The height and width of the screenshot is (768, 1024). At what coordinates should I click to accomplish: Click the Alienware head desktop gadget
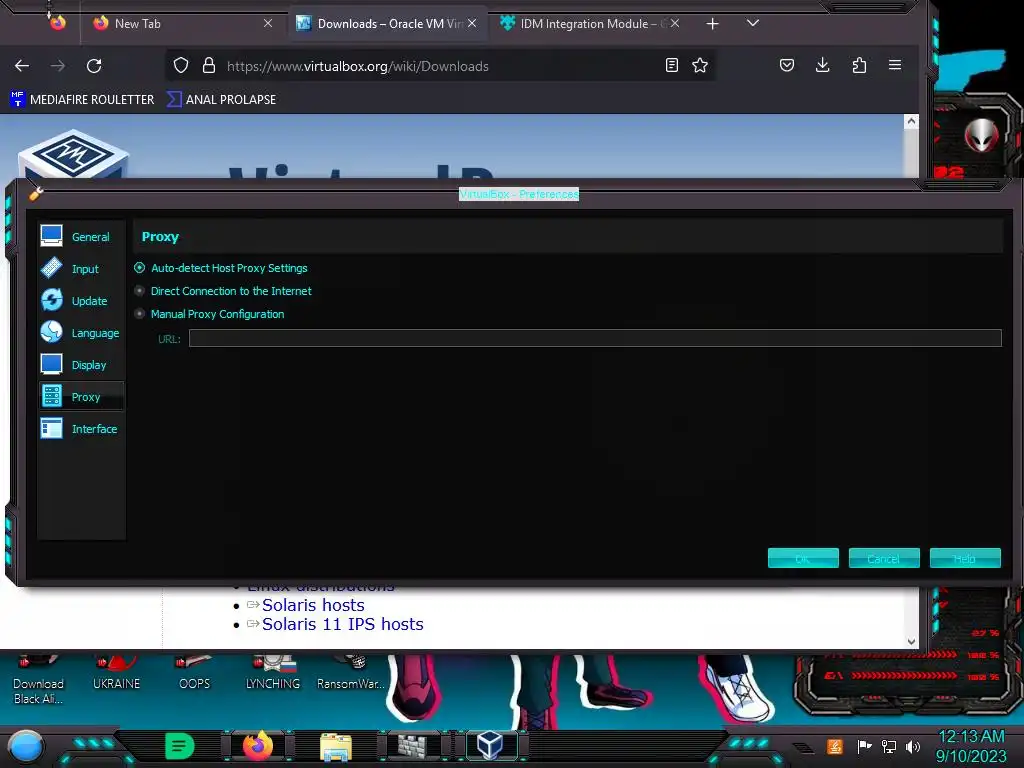[x=982, y=136]
